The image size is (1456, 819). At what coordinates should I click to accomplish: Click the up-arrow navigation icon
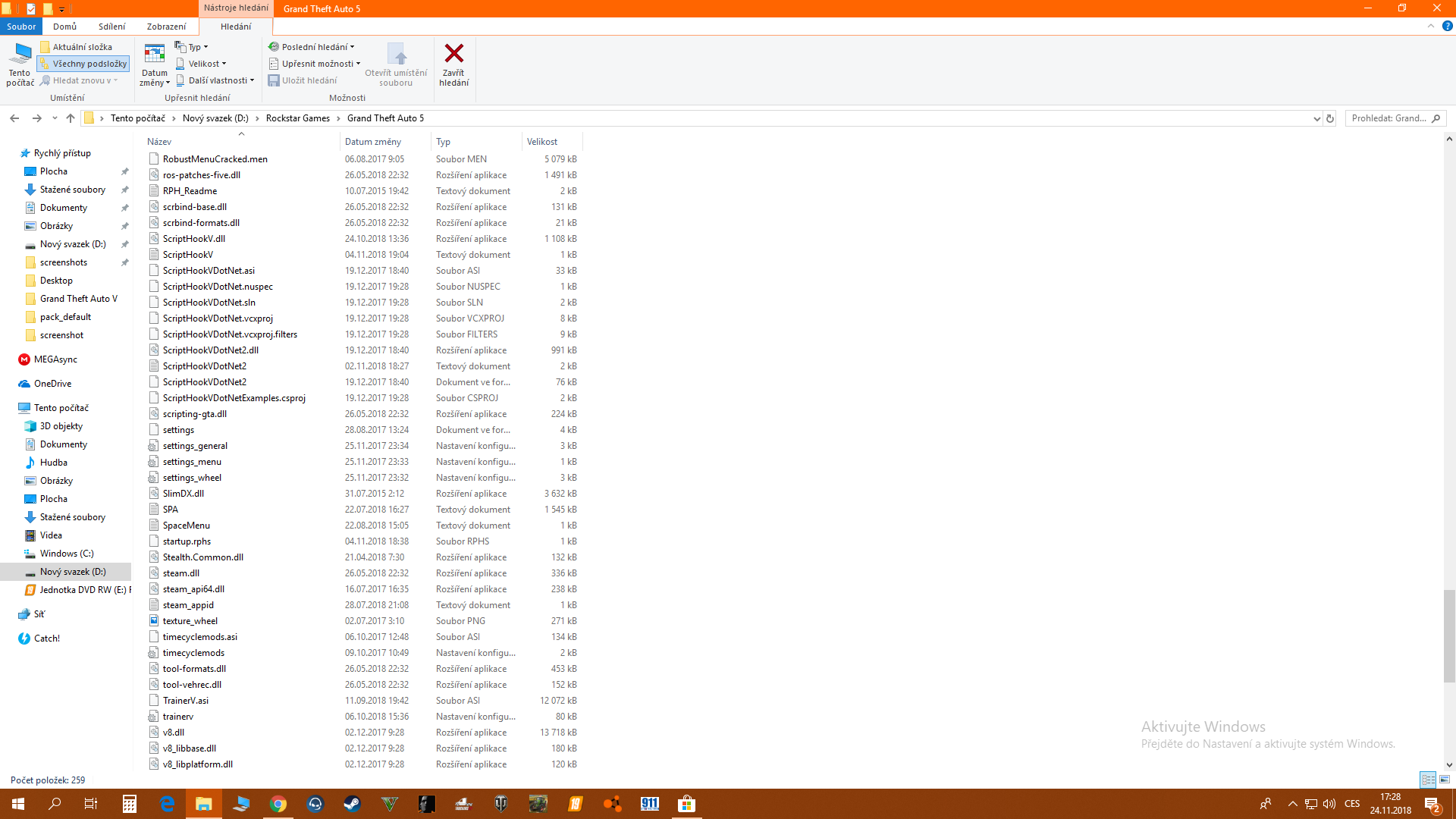[71, 118]
